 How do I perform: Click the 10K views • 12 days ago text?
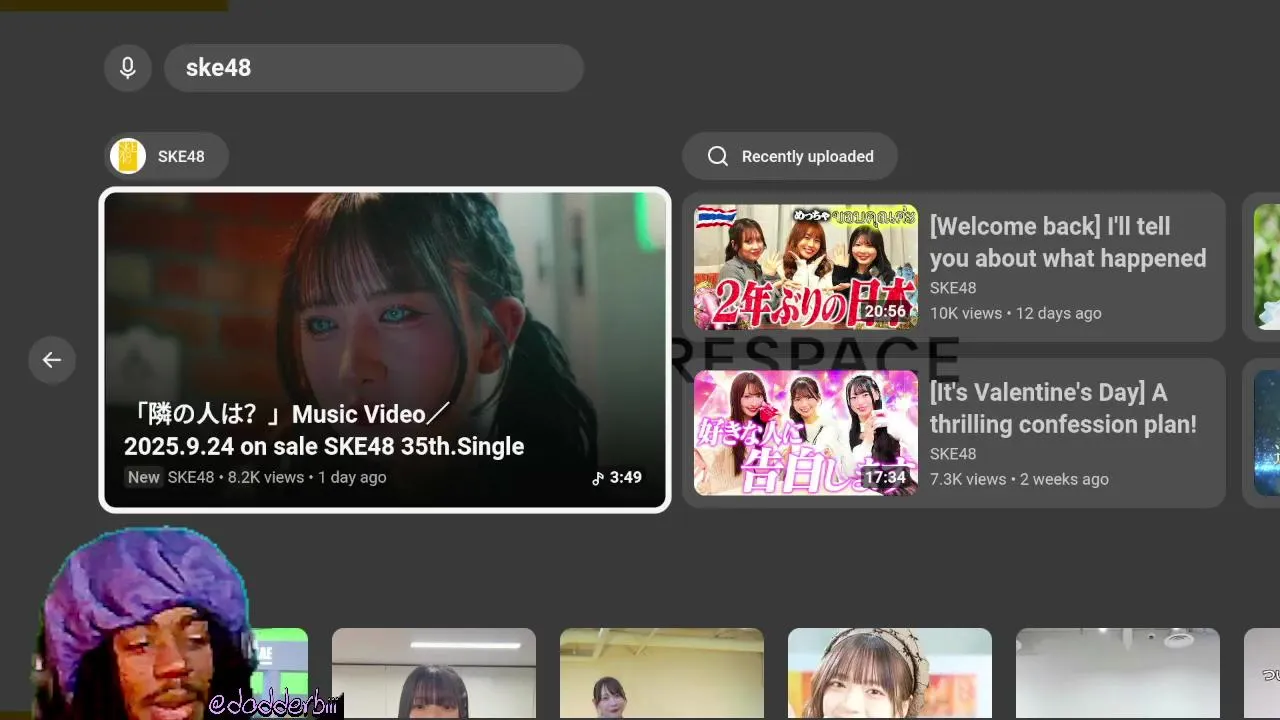click(1016, 313)
